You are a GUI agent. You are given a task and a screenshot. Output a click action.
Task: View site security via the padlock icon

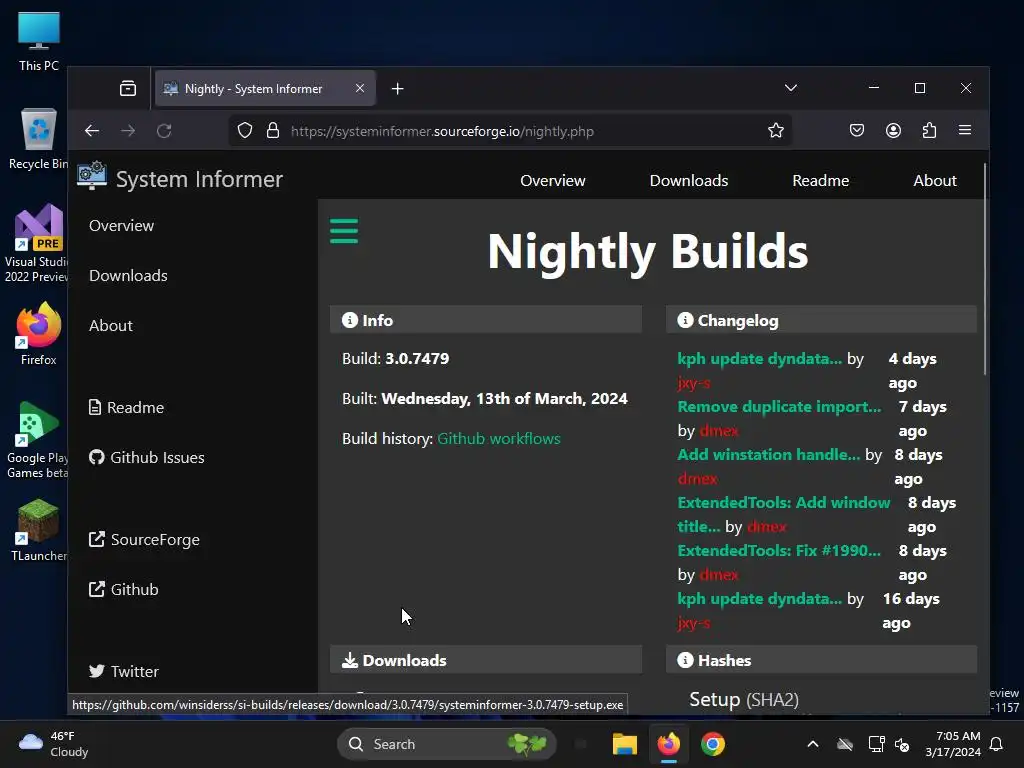coord(273,131)
